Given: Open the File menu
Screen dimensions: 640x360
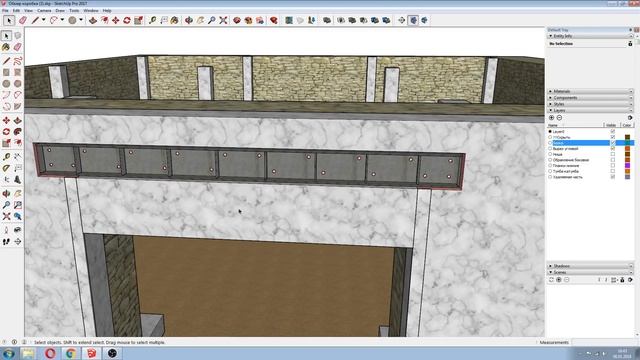Looking at the screenshot, I should tap(5, 11).
